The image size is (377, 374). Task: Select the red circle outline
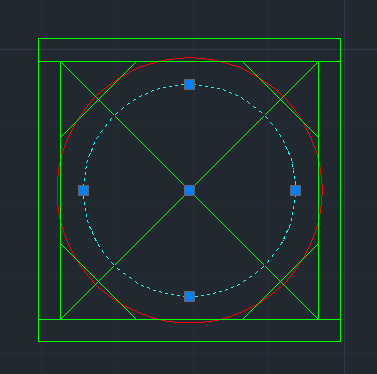(189, 58)
